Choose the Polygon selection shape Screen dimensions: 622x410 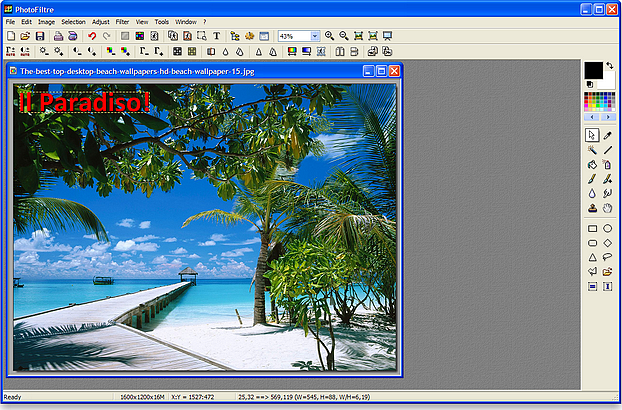[x=592, y=272]
